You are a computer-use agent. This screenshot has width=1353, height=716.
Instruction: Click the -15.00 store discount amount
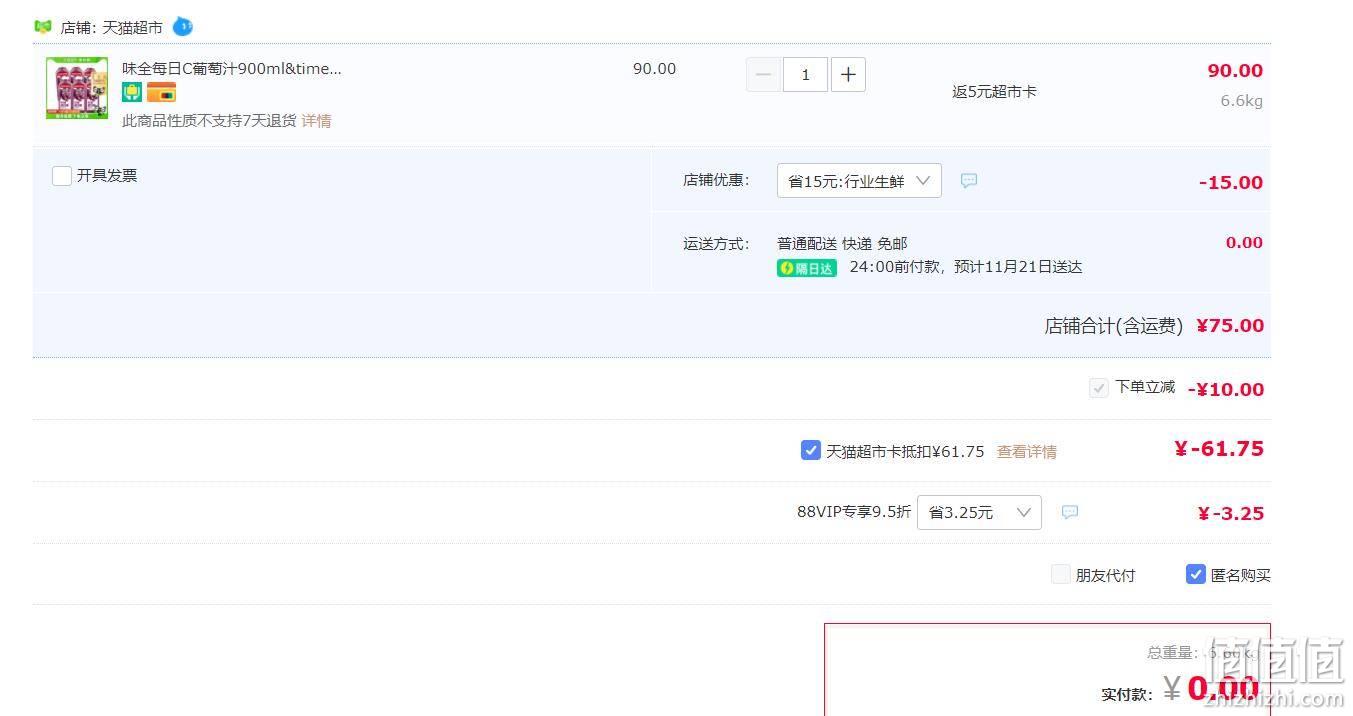pos(1231,182)
